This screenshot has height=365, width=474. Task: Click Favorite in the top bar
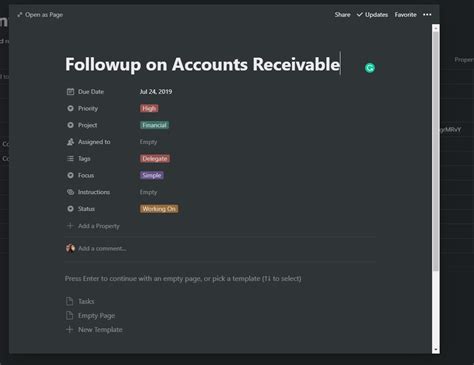coord(405,15)
